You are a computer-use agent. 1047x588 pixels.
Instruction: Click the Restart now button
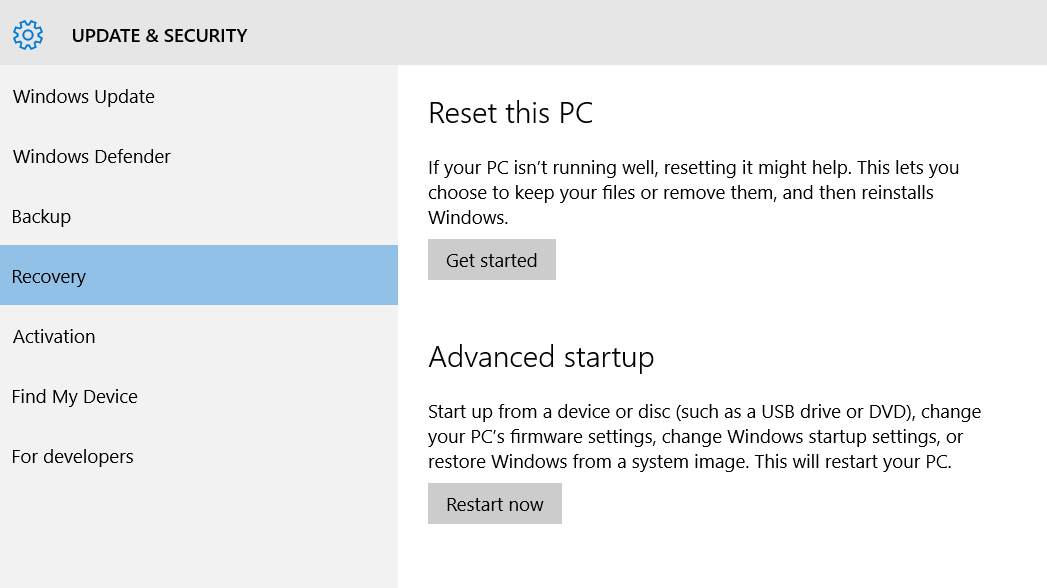(x=495, y=504)
